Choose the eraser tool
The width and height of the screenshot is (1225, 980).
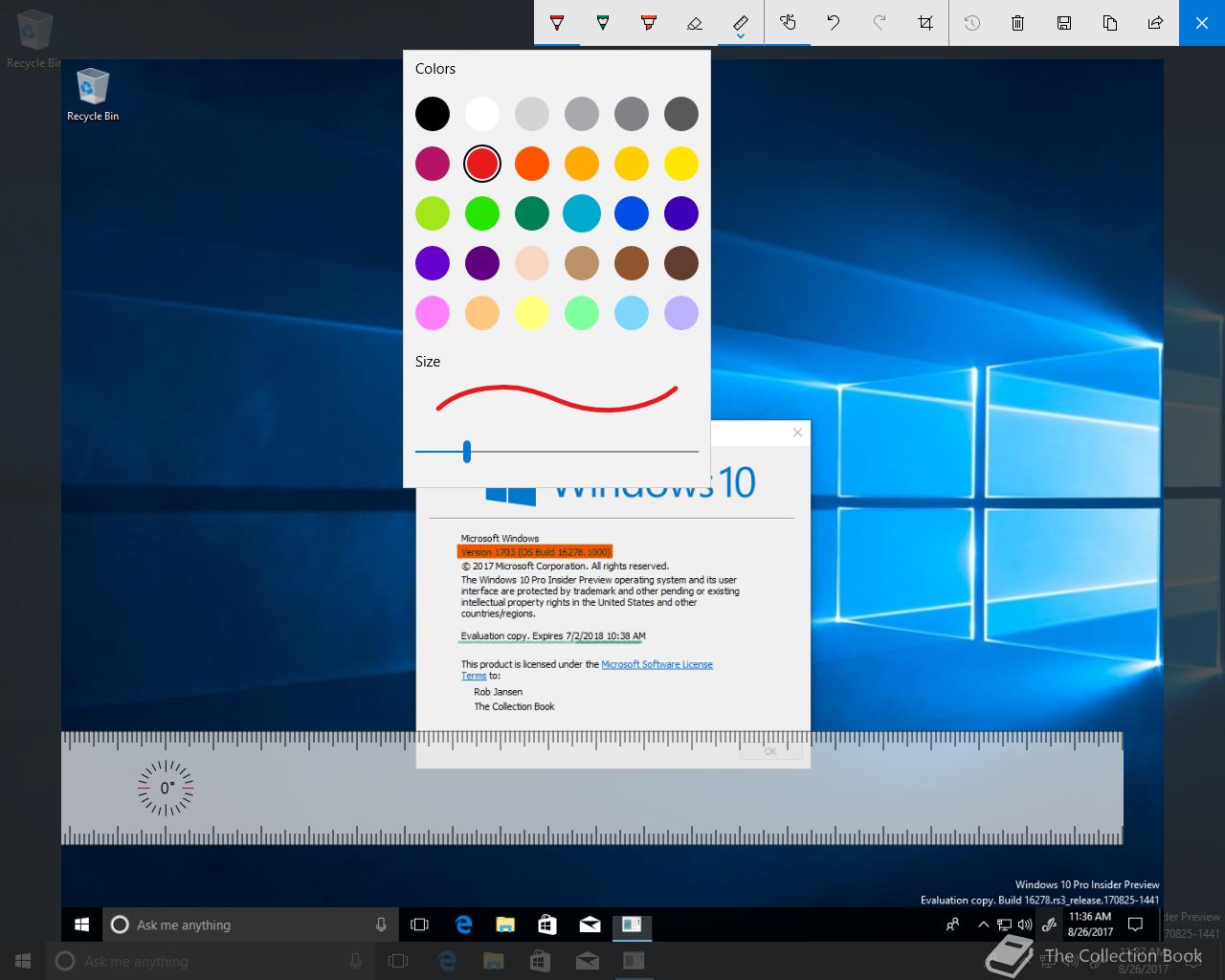[x=695, y=23]
